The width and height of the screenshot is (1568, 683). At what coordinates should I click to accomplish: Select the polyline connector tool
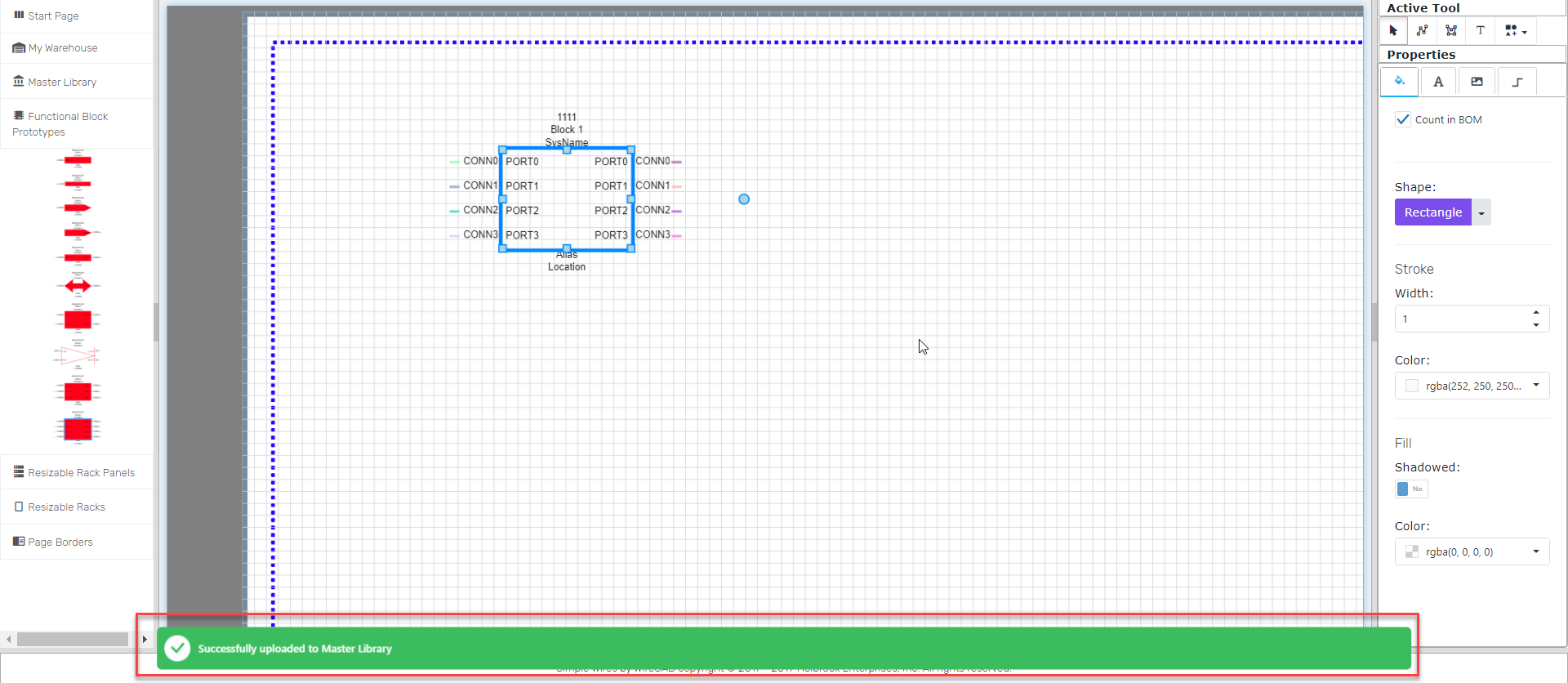1422,30
